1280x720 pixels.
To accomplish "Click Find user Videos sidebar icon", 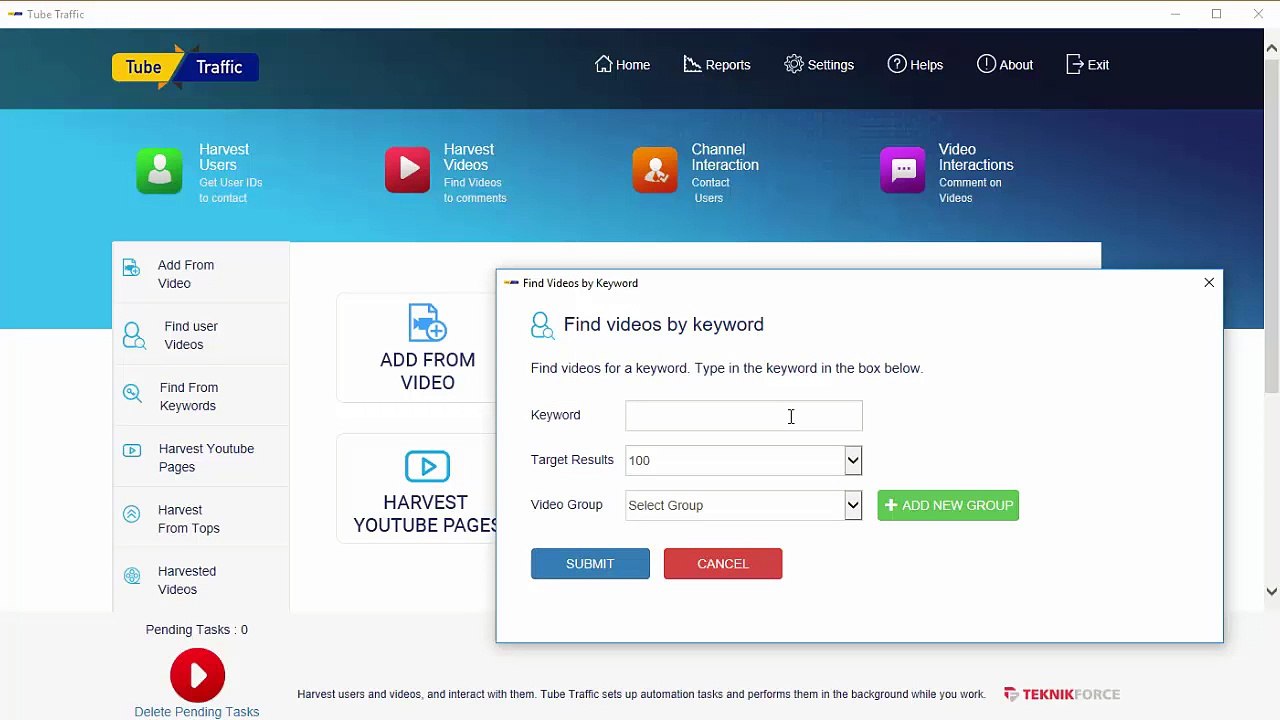I will point(133,335).
